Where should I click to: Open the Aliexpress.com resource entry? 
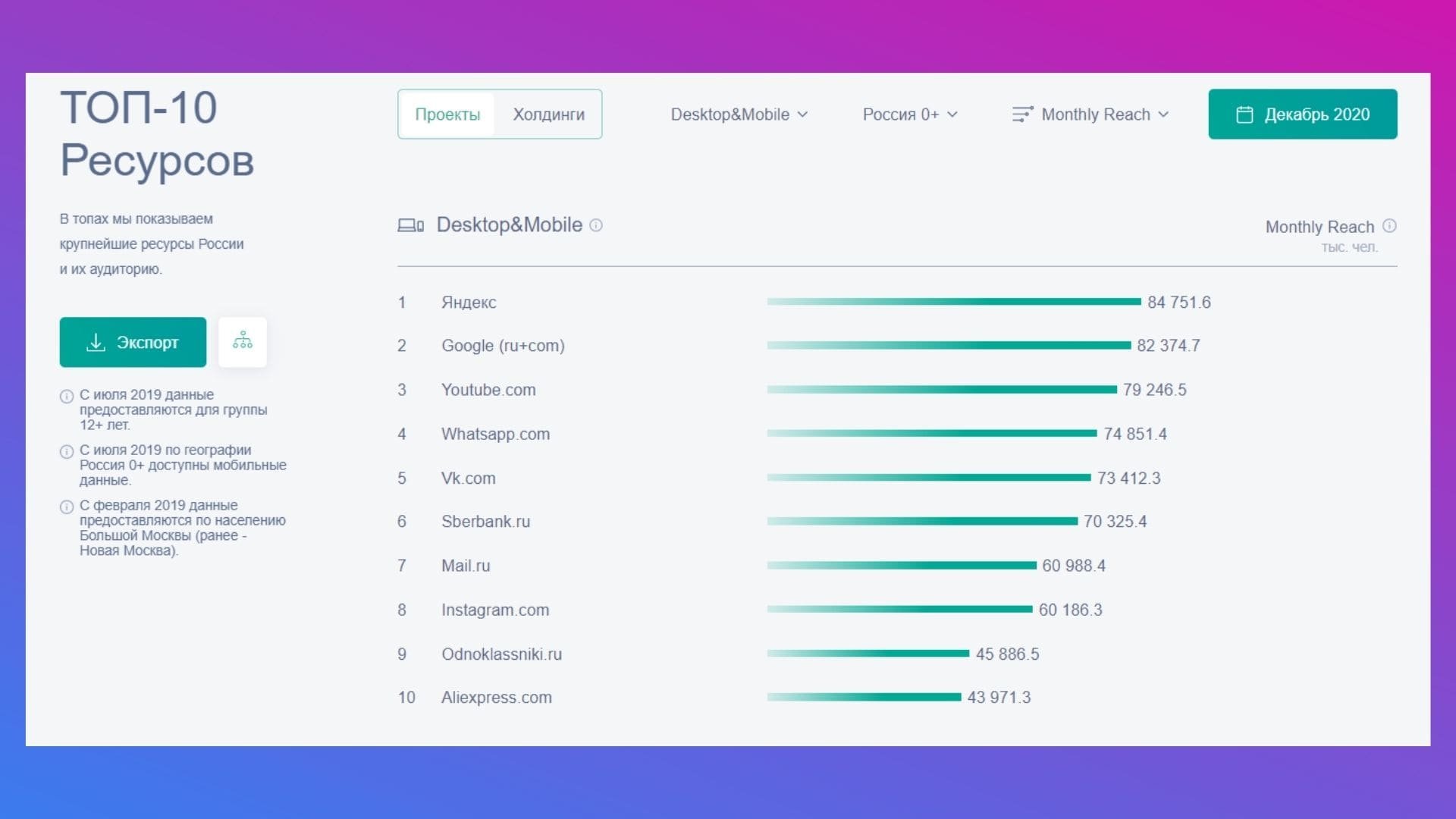(497, 698)
